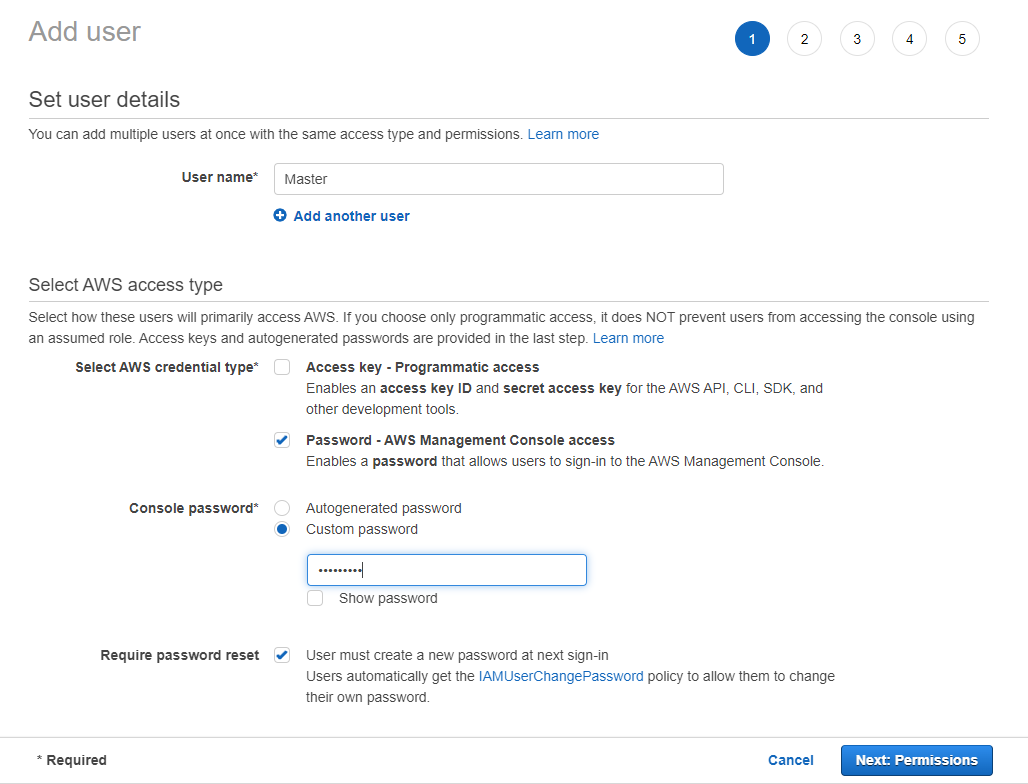Screen dimensions: 1028x784
Task: Click the Select AWS credential type* label
Action: [167, 367]
